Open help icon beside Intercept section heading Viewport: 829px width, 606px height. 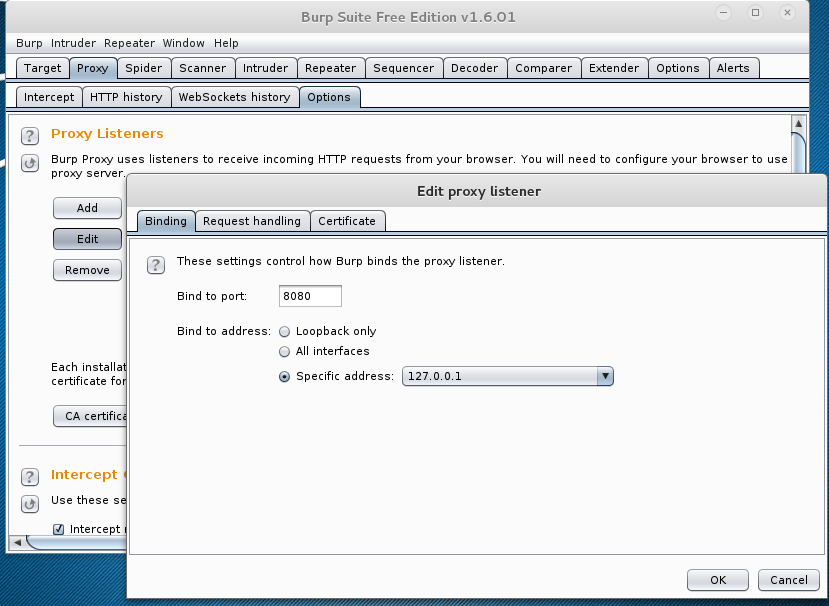(30, 477)
